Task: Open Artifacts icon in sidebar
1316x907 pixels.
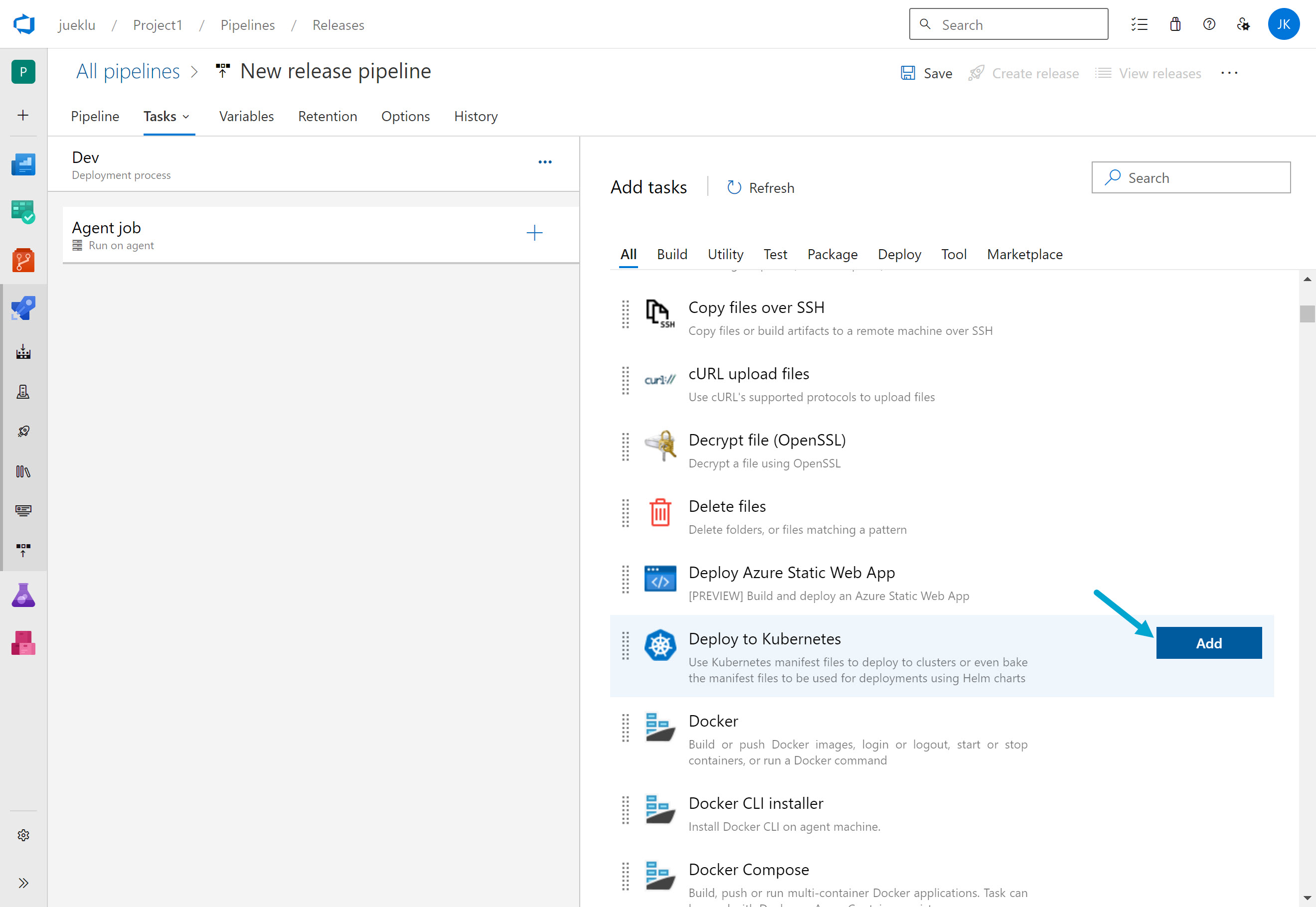Action: tap(23, 643)
